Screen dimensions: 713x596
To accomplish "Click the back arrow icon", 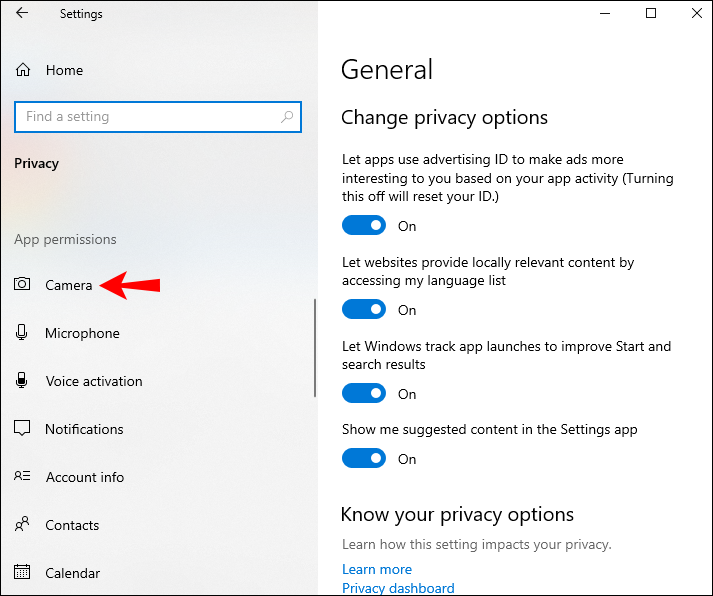I will [22, 14].
